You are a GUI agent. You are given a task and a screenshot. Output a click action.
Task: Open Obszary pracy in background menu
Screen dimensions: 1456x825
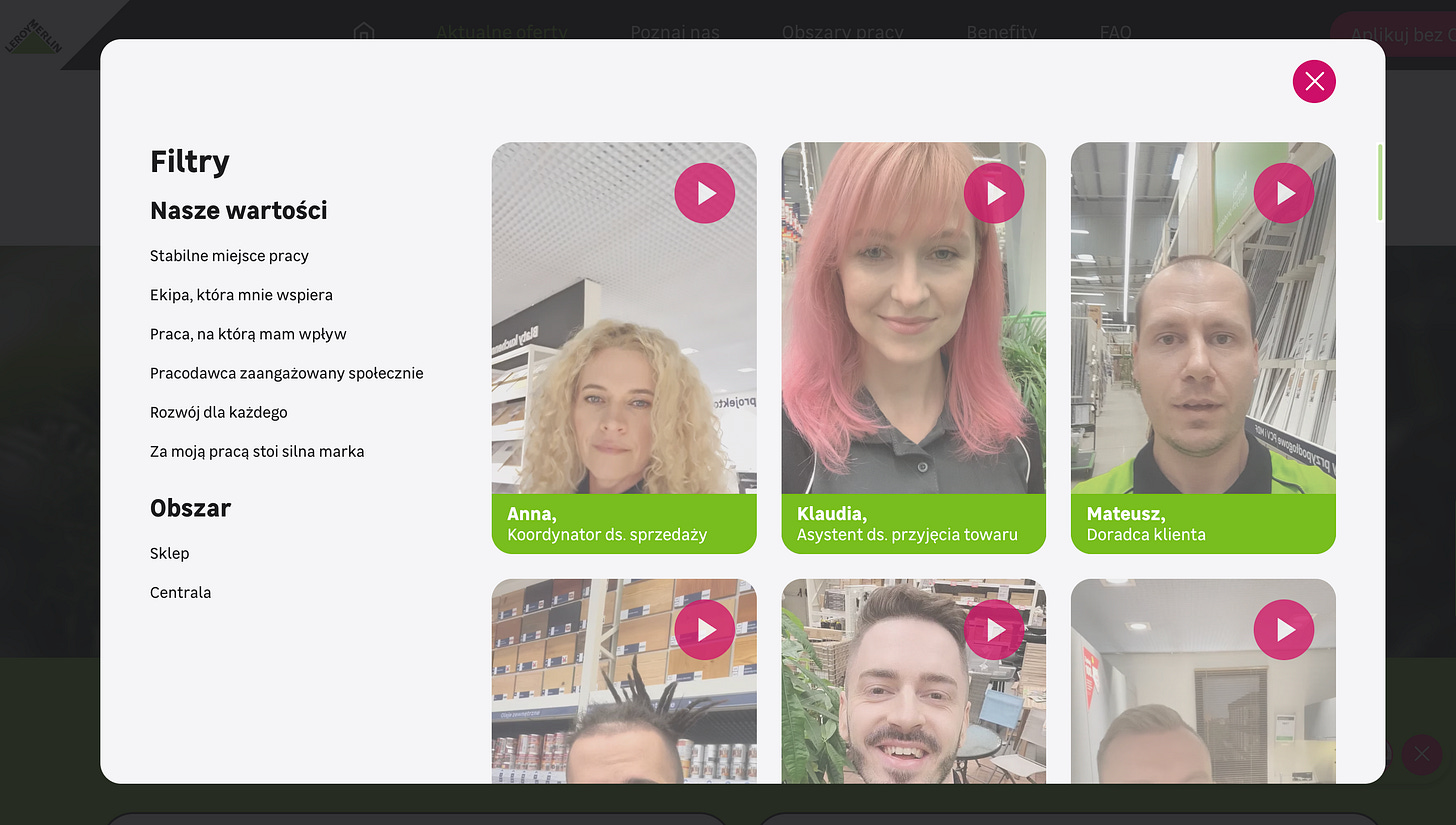[843, 32]
